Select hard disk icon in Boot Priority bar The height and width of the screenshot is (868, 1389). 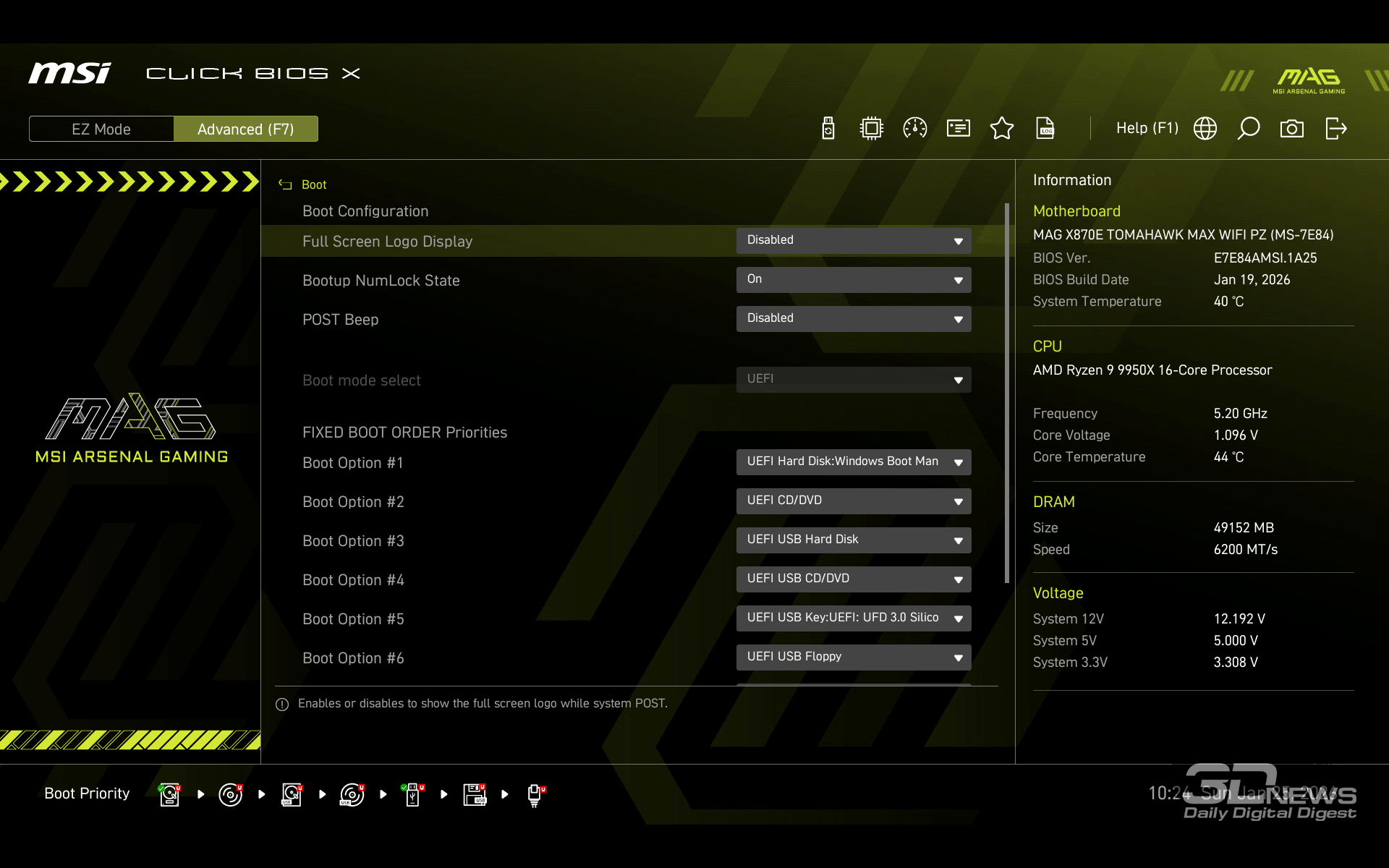[x=170, y=794]
